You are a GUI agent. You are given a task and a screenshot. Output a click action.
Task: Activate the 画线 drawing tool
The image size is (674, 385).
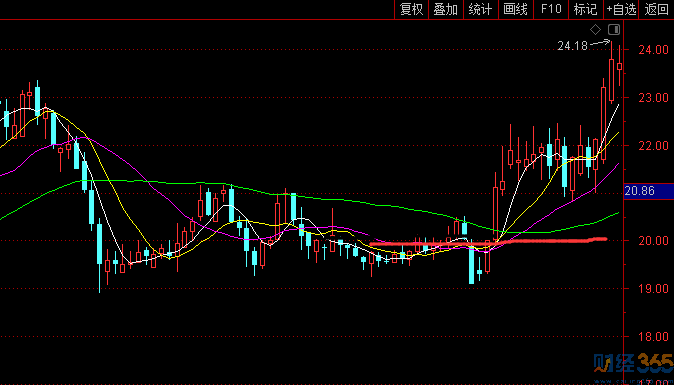516,9
